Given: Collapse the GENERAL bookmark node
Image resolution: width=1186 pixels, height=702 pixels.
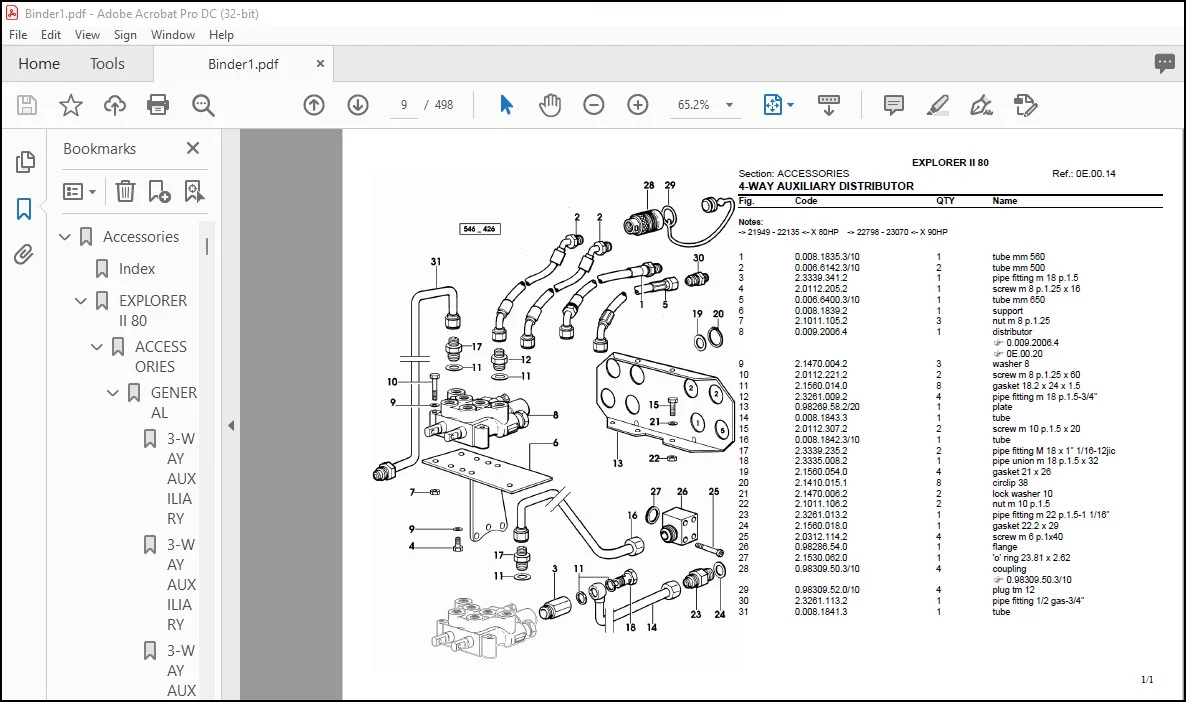Looking at the screenshot, I should coord(113,393).
